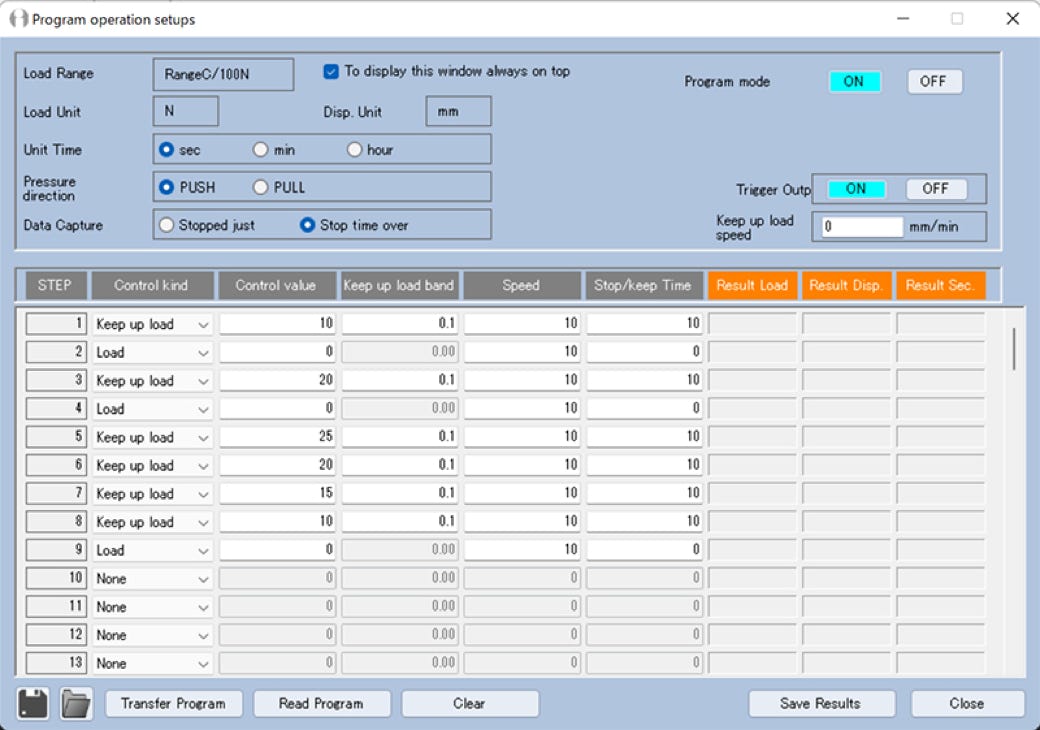Screen dimensions: 1040x730
Task: Open control kind dropdown for step 11
Action: click(152, 607)
